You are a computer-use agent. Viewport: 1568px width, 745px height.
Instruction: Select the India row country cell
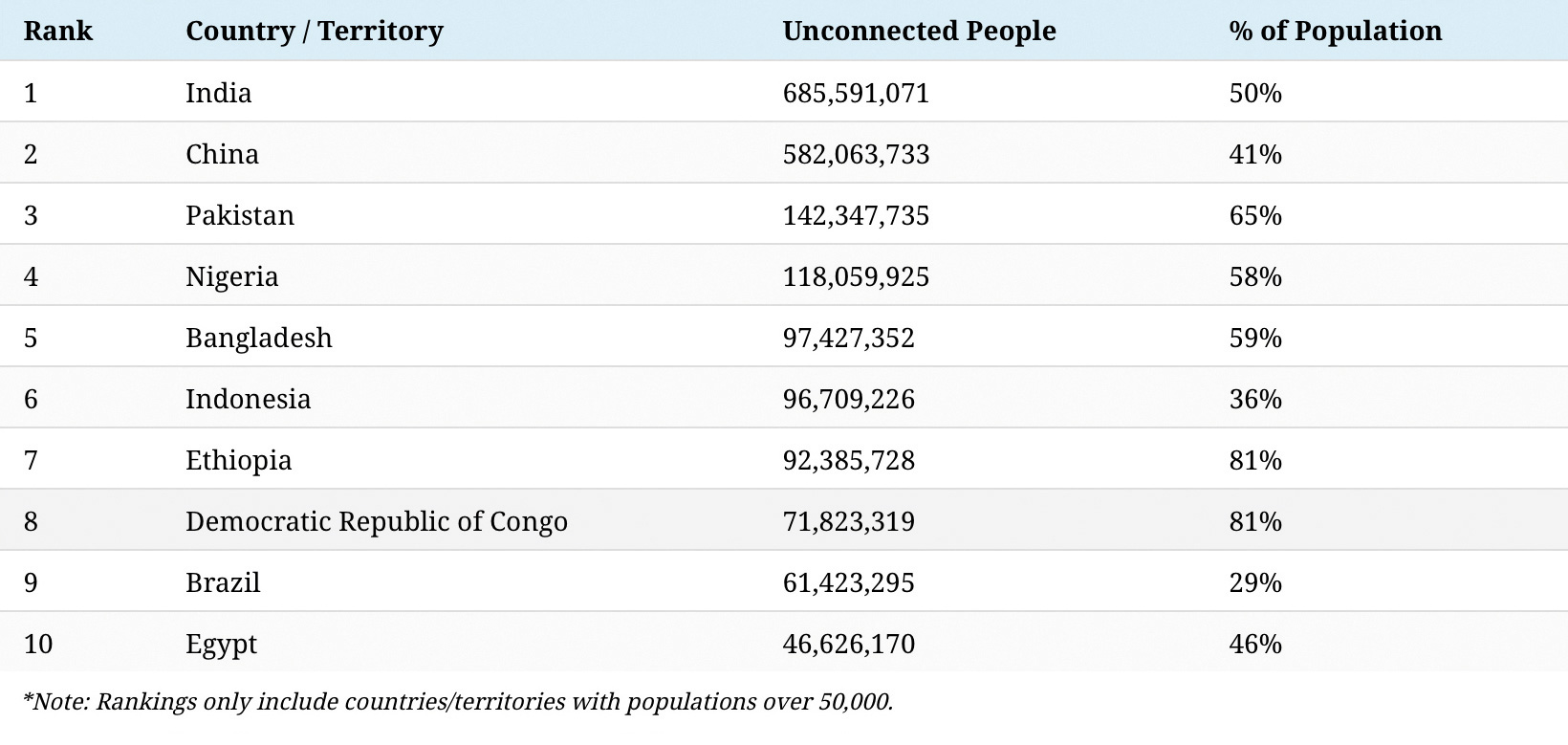point(219,93)
